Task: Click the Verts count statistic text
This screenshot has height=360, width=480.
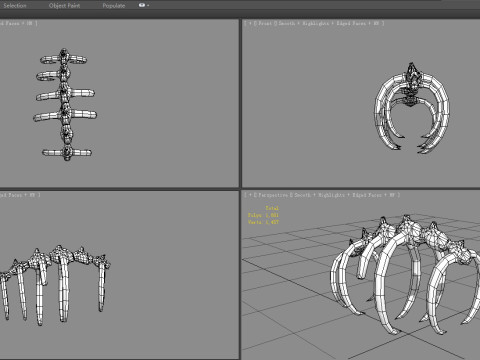Action: tap(263, 222)
